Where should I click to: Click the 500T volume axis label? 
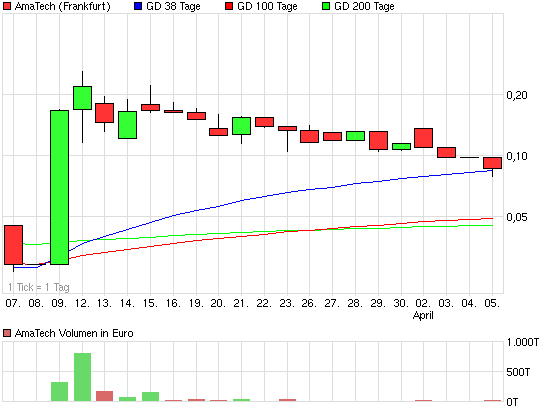coord(518,372)
